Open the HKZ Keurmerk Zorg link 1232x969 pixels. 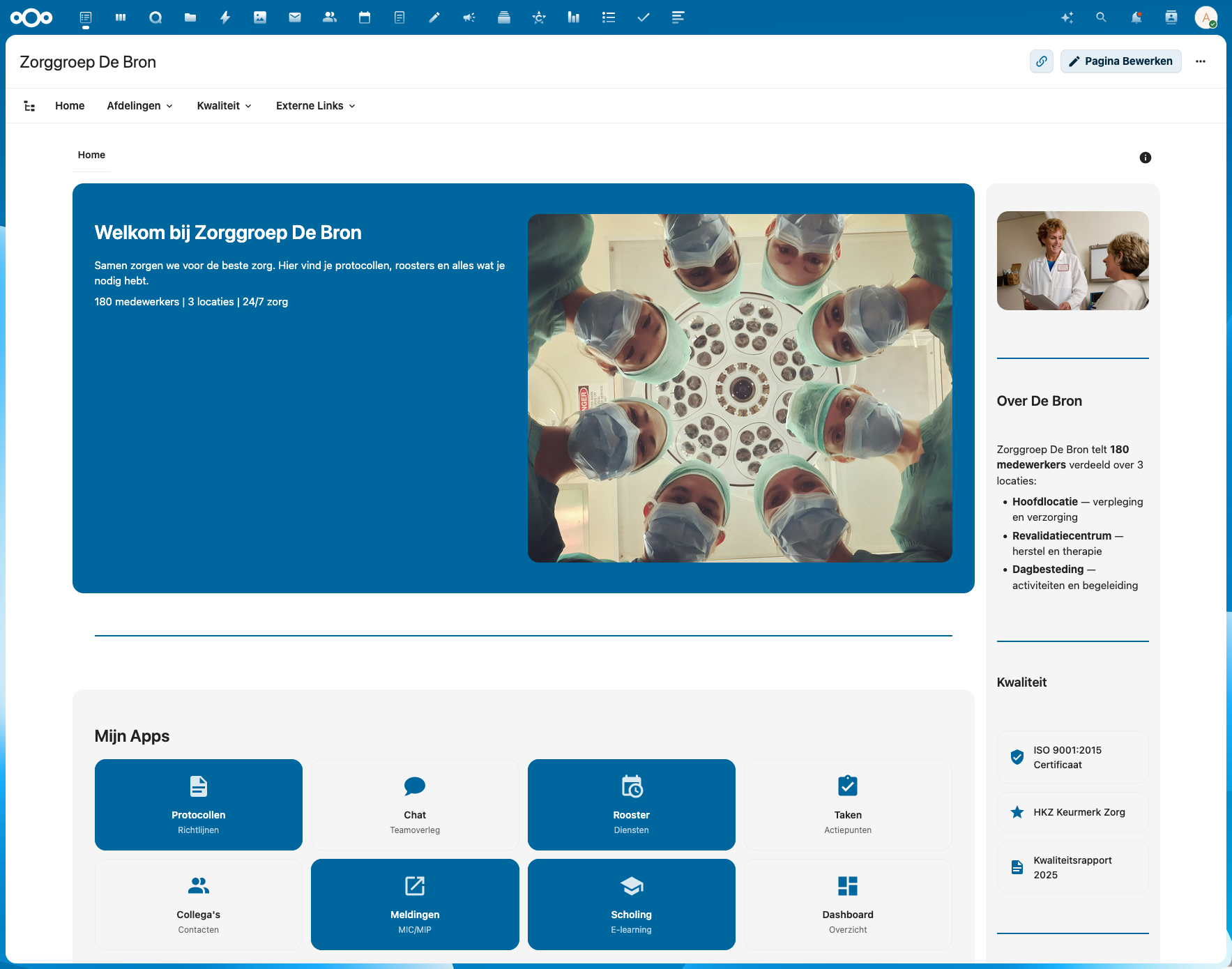[1073, 812]
